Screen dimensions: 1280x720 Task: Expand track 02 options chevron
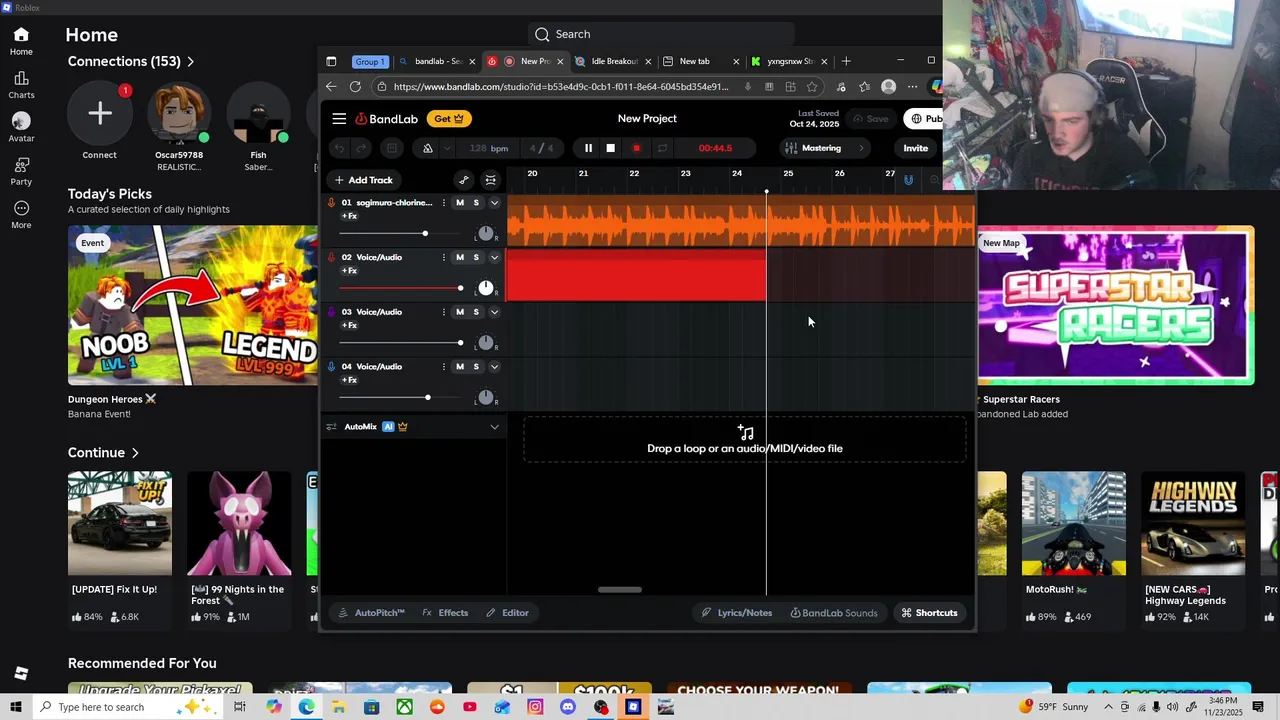494,258
